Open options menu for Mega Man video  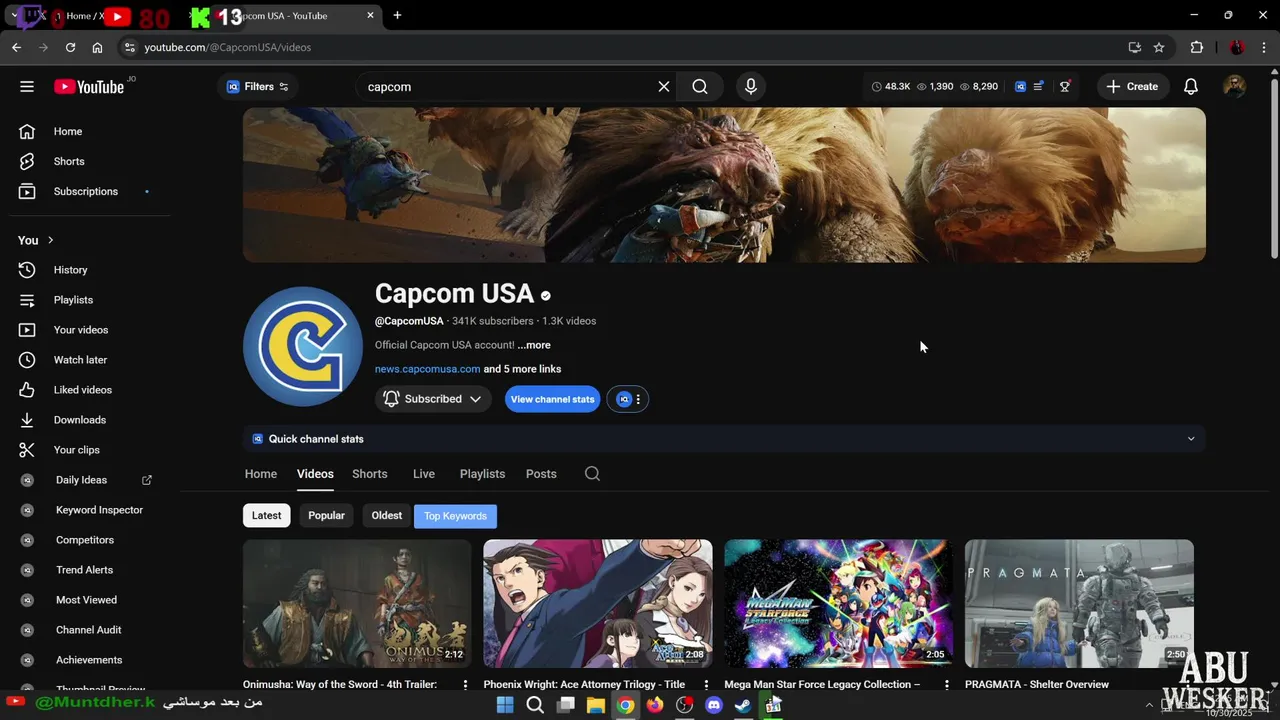coord(947,685)
